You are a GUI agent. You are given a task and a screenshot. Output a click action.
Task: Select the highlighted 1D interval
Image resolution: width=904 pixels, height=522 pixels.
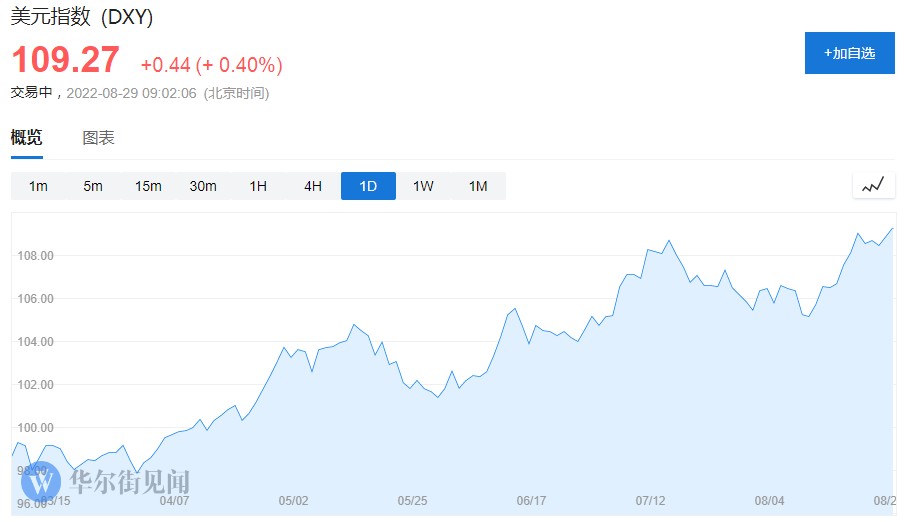[x=368, y=186]
